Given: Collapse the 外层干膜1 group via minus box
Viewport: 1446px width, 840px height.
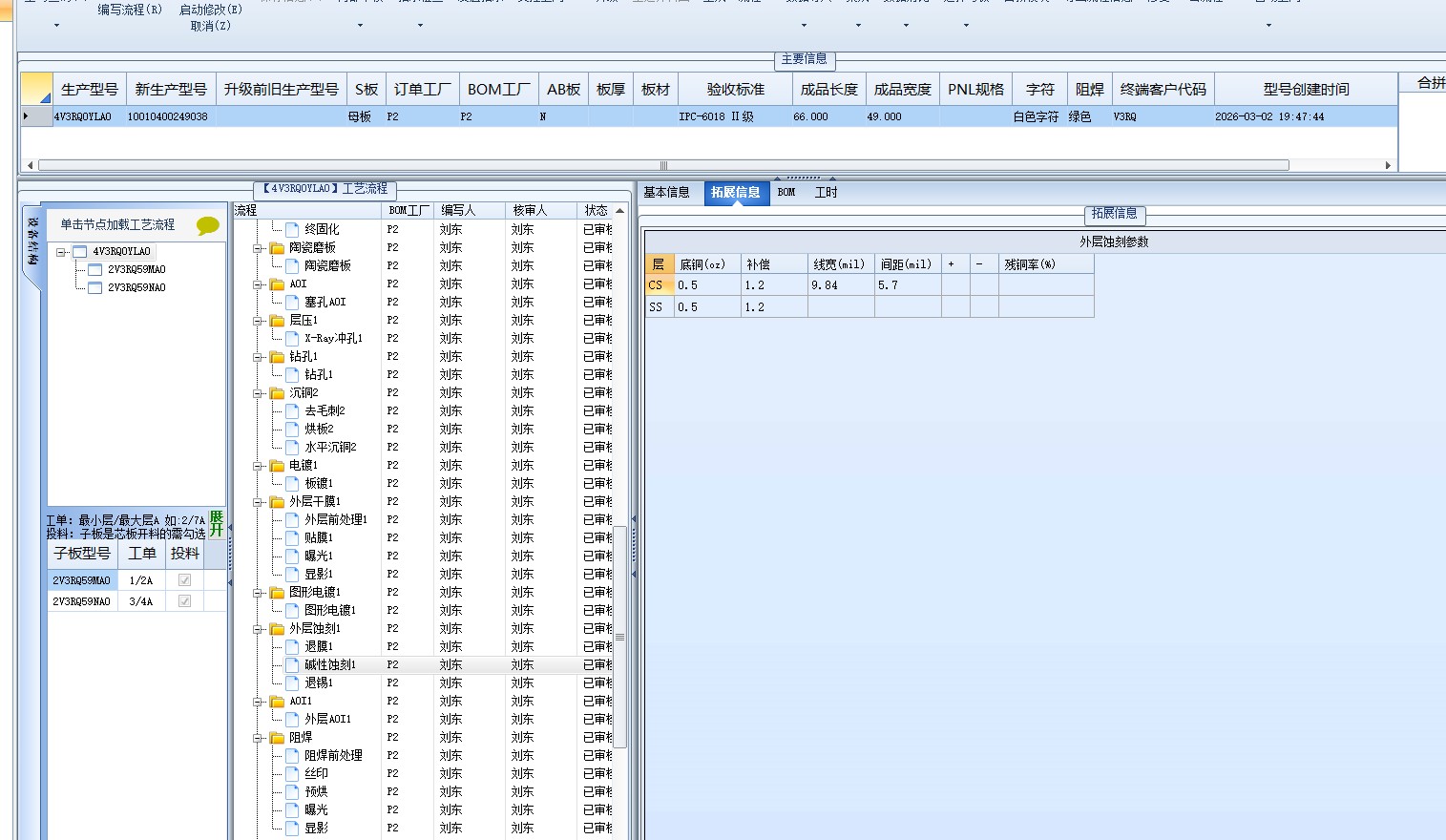Looking at the screenshot, I should click(x=258, y=502).
